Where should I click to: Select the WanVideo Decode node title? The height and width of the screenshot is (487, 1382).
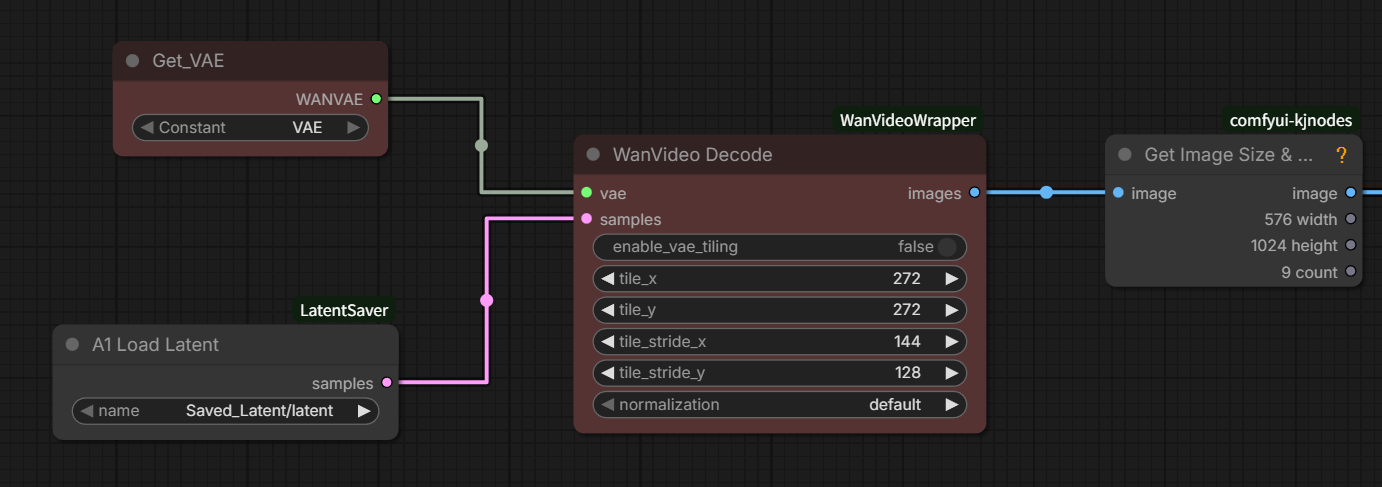(693, 155)
